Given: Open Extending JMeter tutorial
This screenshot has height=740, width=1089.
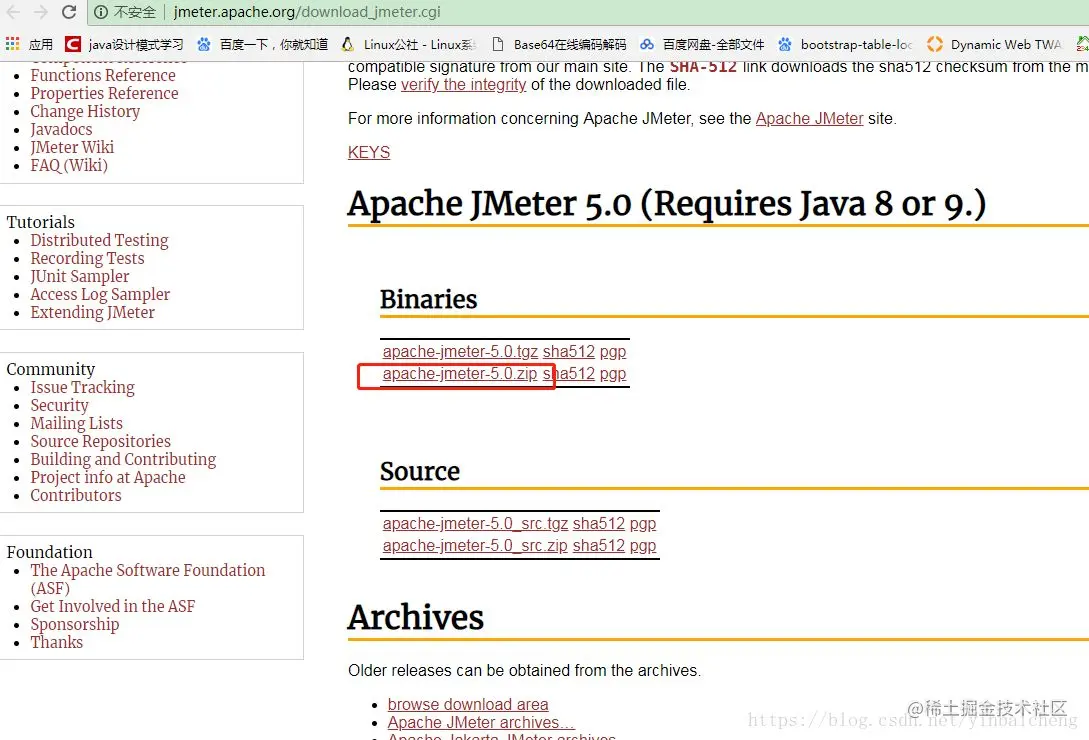Looking at the screenshot, I should tap(92, 313).
